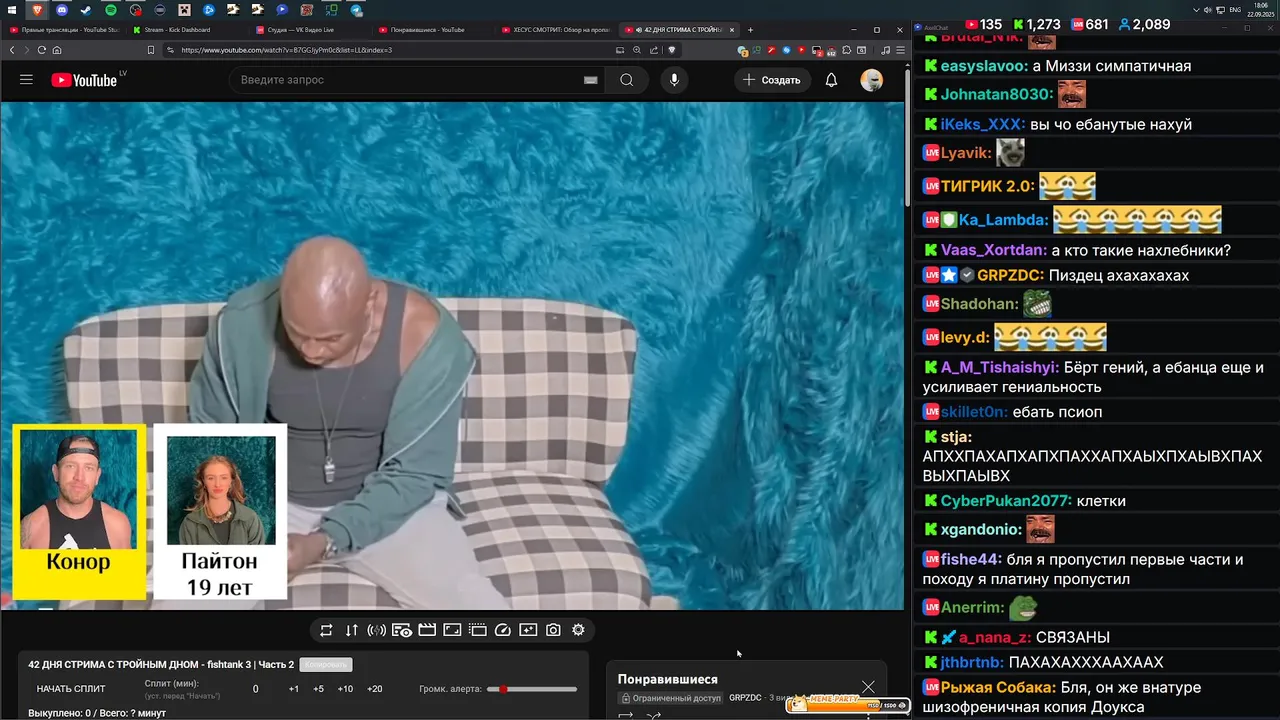Click the MEME PARTY goal widget
1280x720 pixels.
(x=849, y=704)
